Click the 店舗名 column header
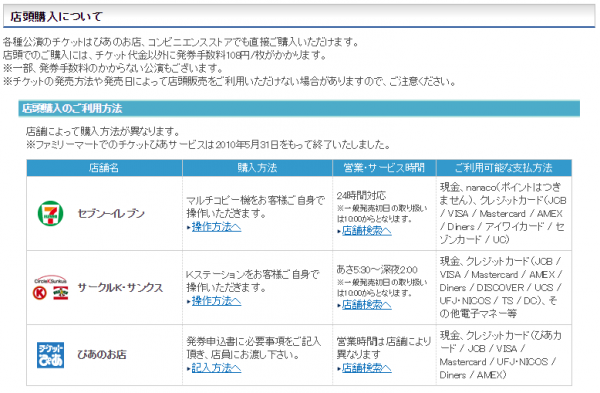 [104, 168]
